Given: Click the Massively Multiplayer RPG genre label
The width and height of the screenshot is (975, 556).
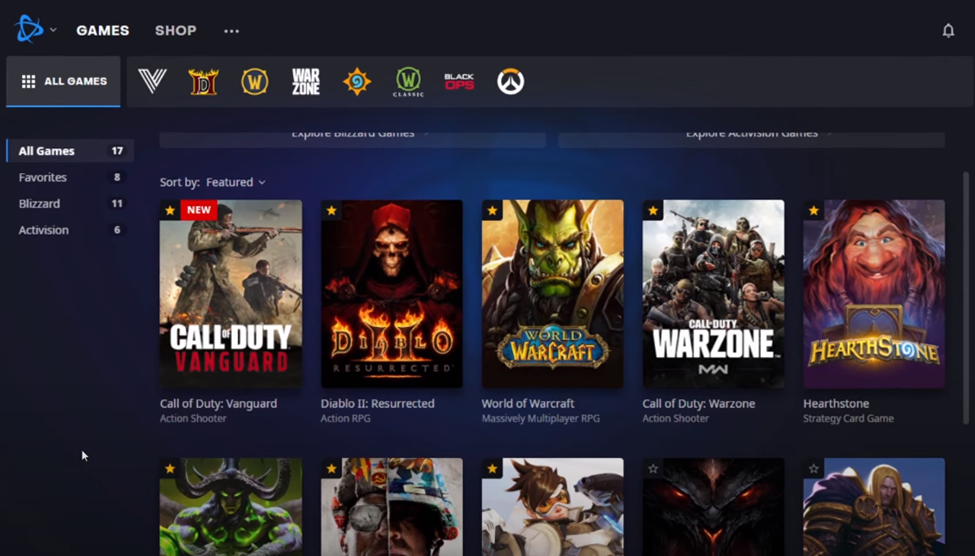Looking at the screenshot, I should click(x=540, y=419).
